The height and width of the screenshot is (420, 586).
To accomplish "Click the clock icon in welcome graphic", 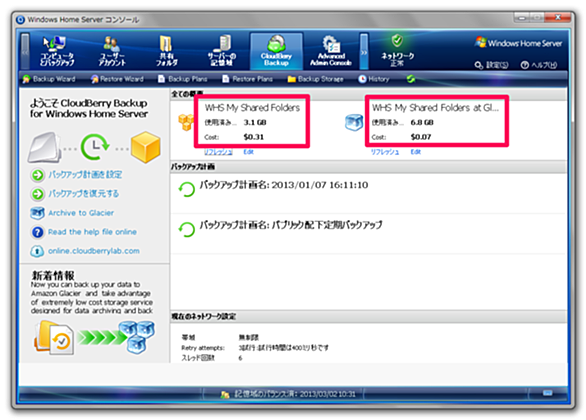I will [95, 147].
